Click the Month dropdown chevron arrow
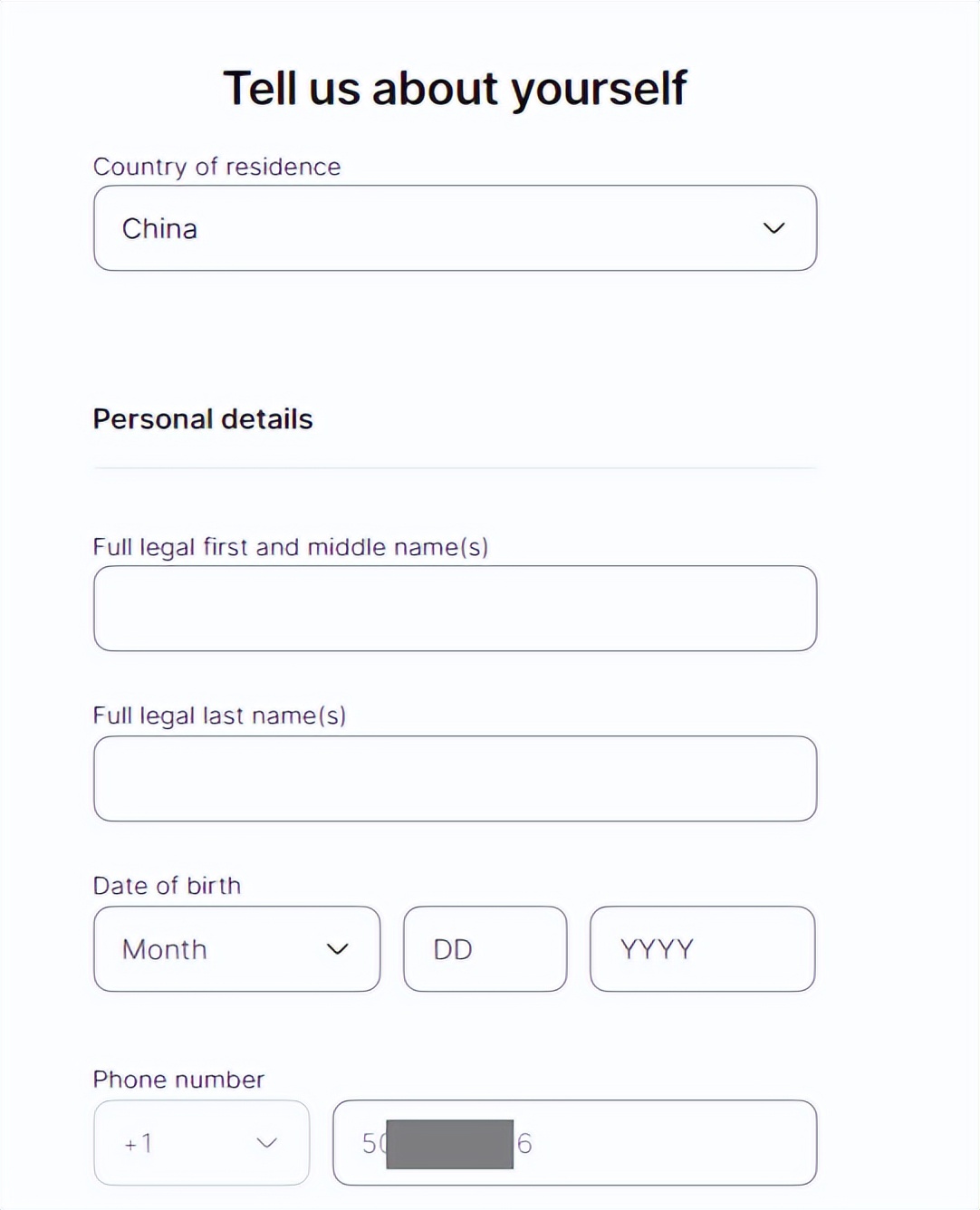The width and height of the screenshot is (980, 1210). [337, 949]
